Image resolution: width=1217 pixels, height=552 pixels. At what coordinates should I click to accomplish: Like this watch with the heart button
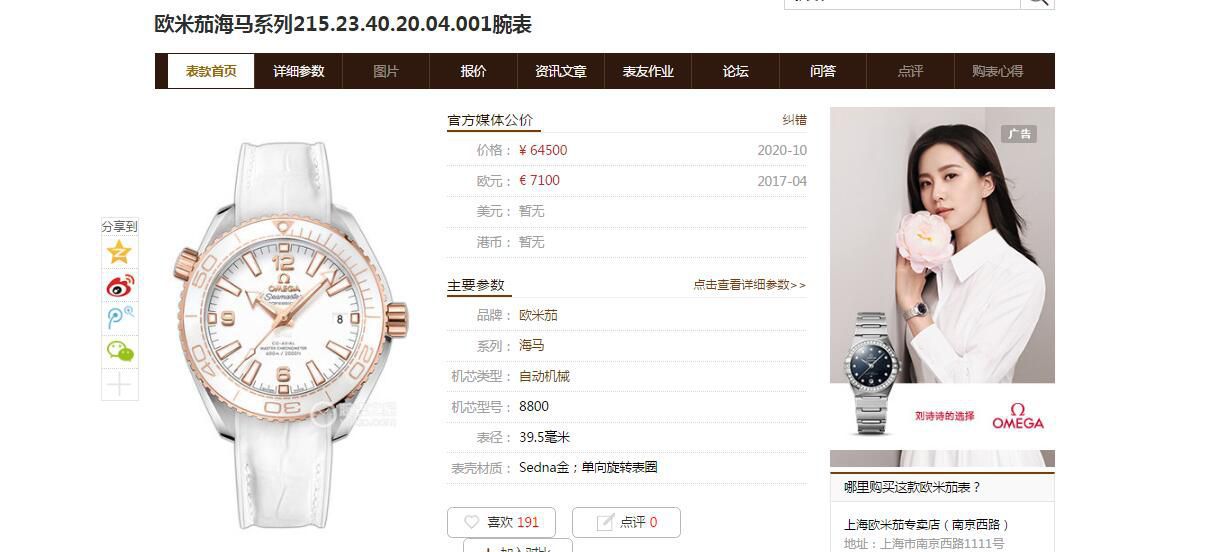click(503, 522)
